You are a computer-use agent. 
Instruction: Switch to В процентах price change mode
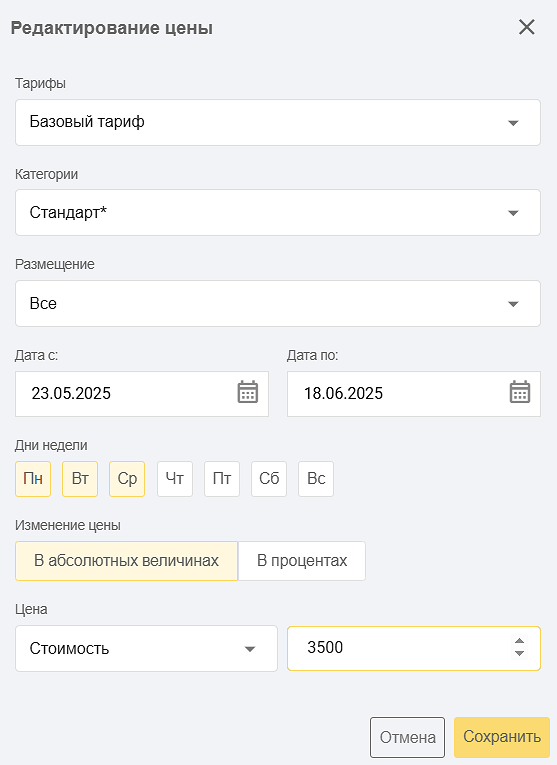click(x=302, y=561)
